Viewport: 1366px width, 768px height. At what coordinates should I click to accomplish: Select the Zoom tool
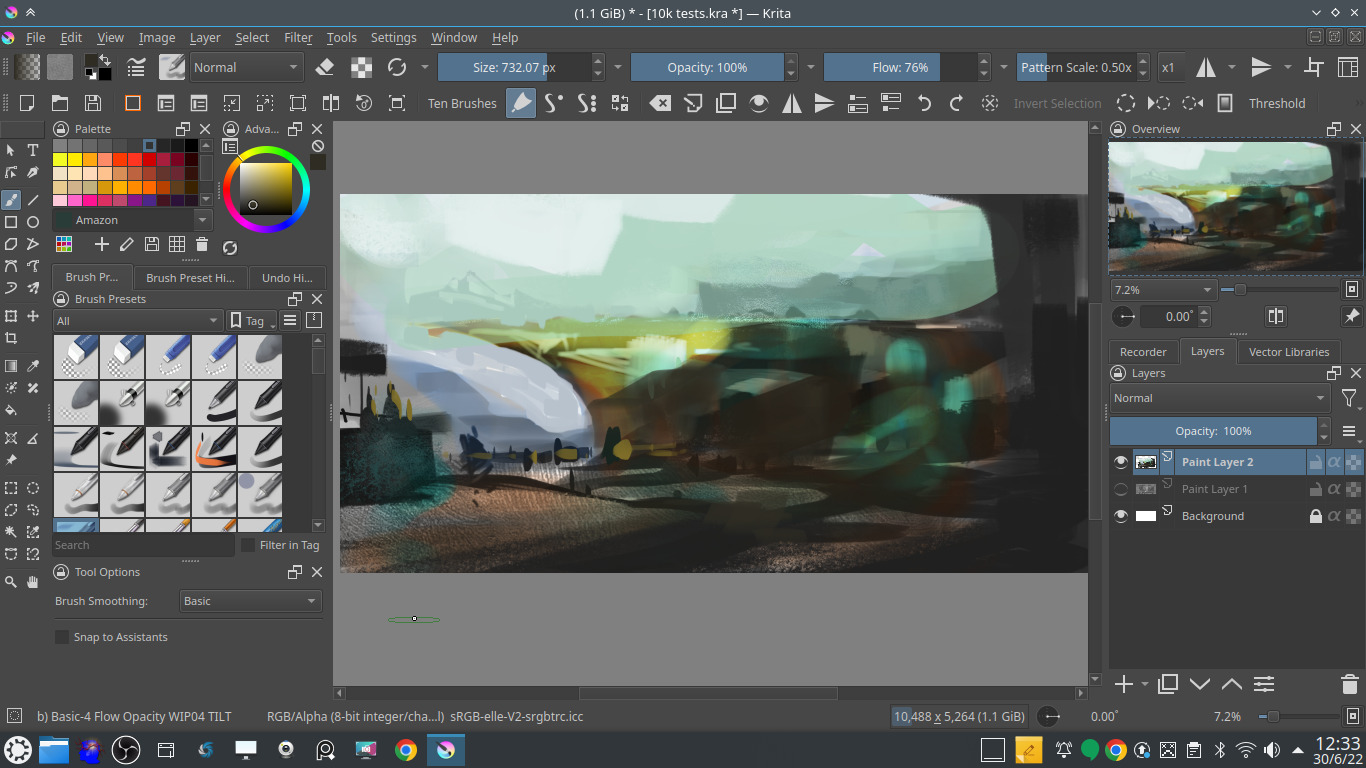(11, 581)
